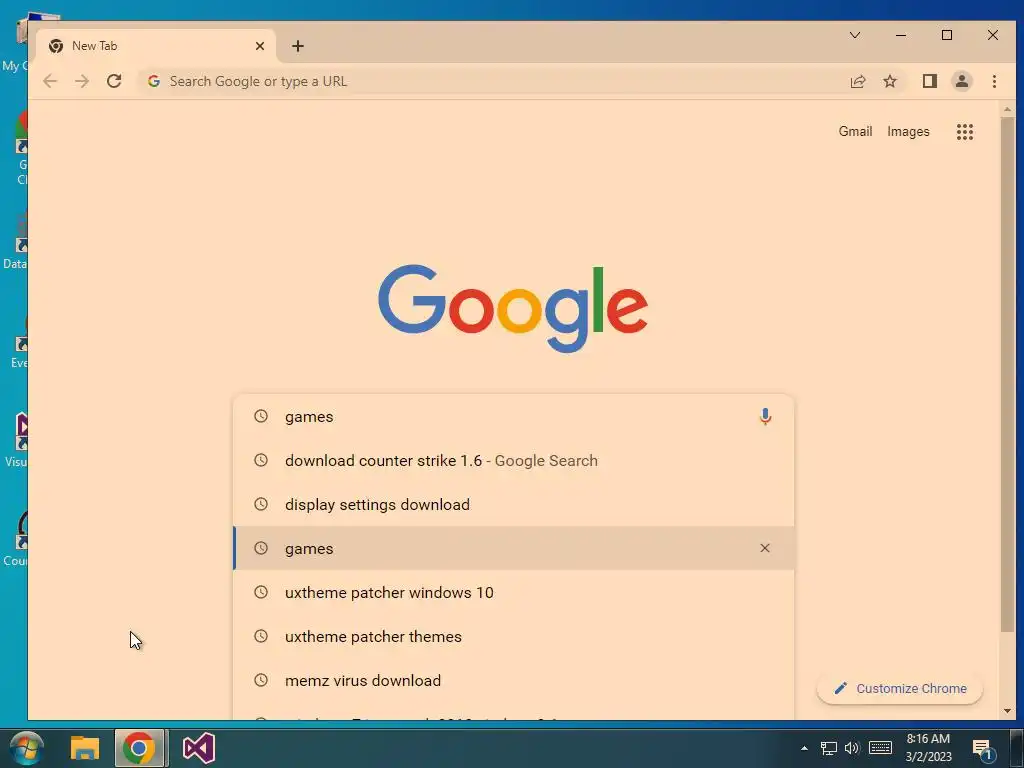1024x768 pixels.
Task: Click the browser forward arrow
Action: [82, 81]
